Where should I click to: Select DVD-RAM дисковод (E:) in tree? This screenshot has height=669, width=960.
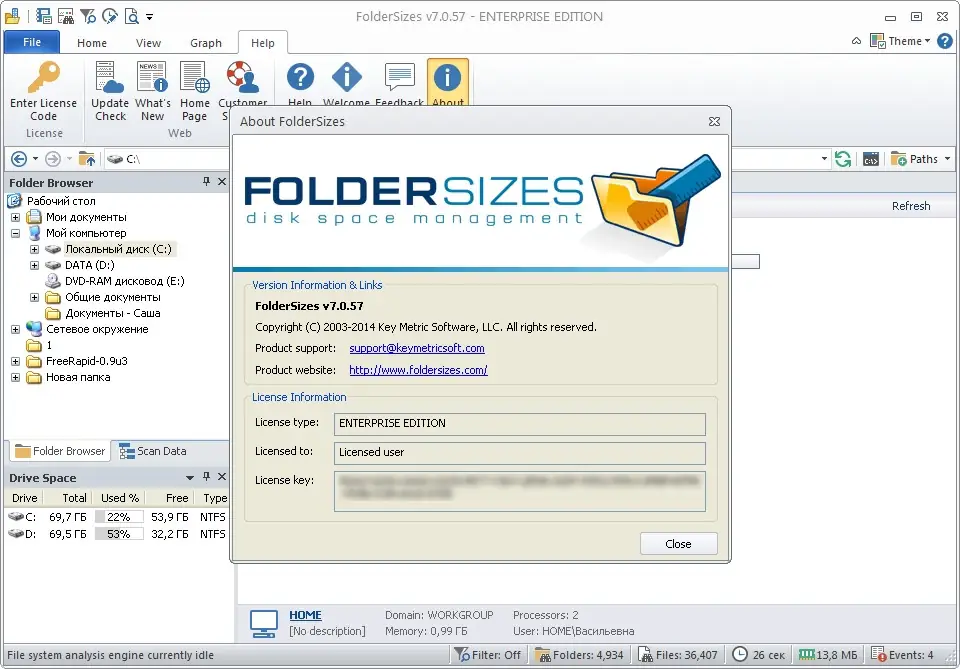pos(124,281)
